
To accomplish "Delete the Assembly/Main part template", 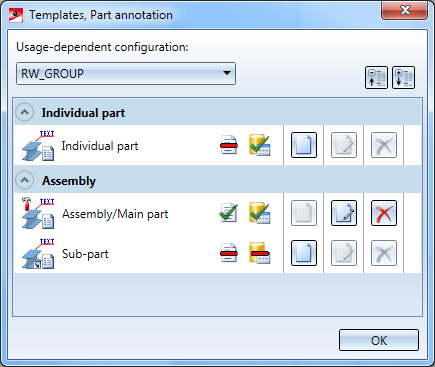I will point(384,213).
